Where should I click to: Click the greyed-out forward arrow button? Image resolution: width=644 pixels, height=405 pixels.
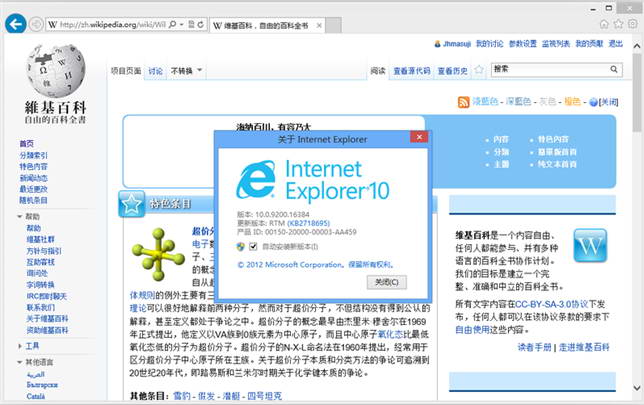pos(37,25)
